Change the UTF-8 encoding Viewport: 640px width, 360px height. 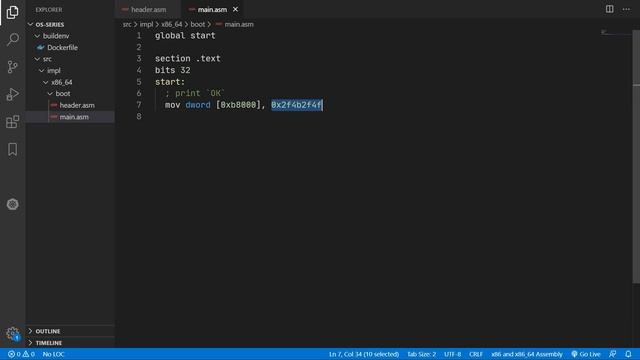point(452,354)
